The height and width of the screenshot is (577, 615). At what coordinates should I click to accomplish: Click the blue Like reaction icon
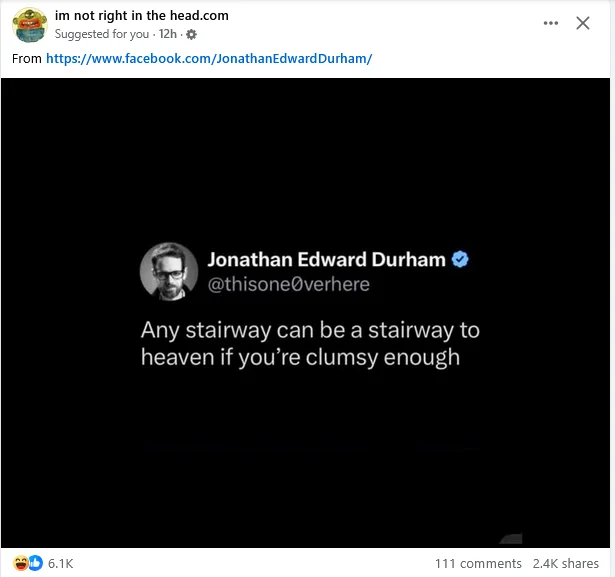pyautogui.click(x=35, y=563)
